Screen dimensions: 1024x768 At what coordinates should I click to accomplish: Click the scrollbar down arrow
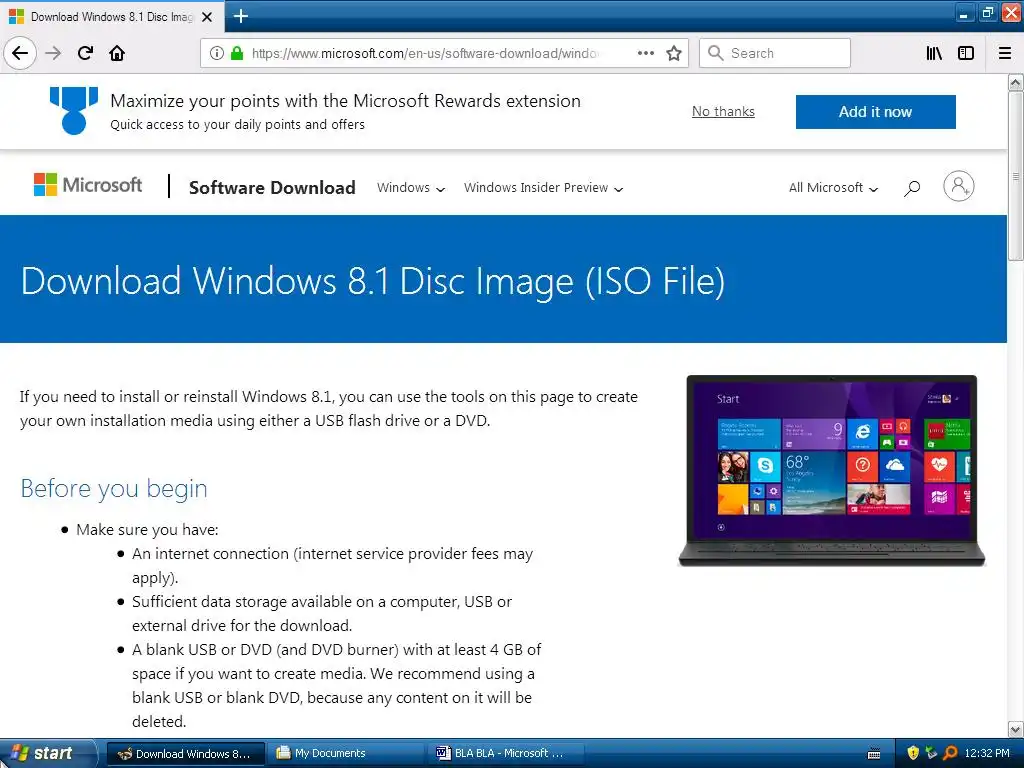point(1015,729)
